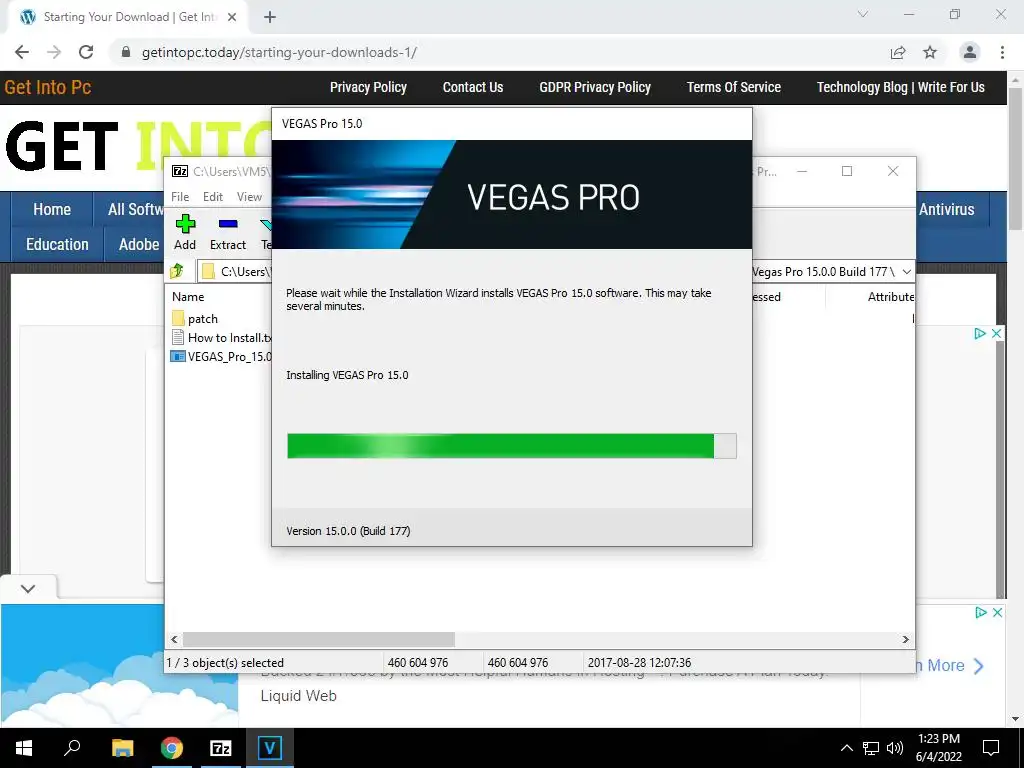The height and width of the screenshot is (768, 1024).
Task: Open the Chrome profile avatar icon
Action: tap(970, 52)
